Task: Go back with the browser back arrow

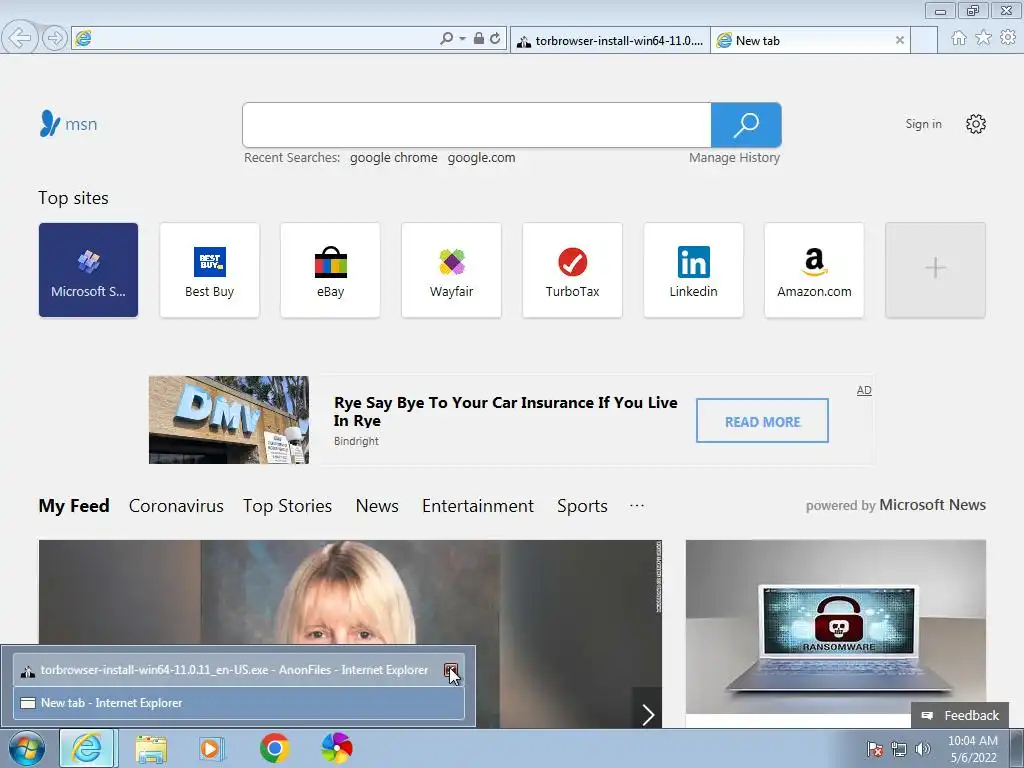Action: [20, 38]
